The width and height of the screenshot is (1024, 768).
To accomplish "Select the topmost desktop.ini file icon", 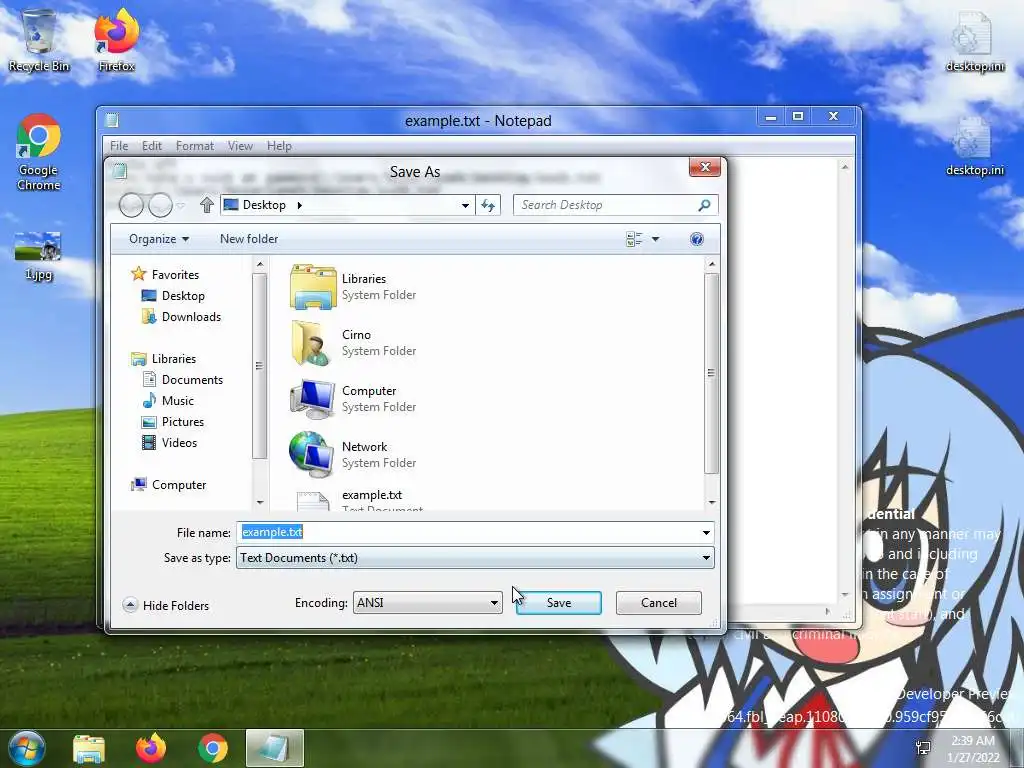I will (x=974, y=40).
